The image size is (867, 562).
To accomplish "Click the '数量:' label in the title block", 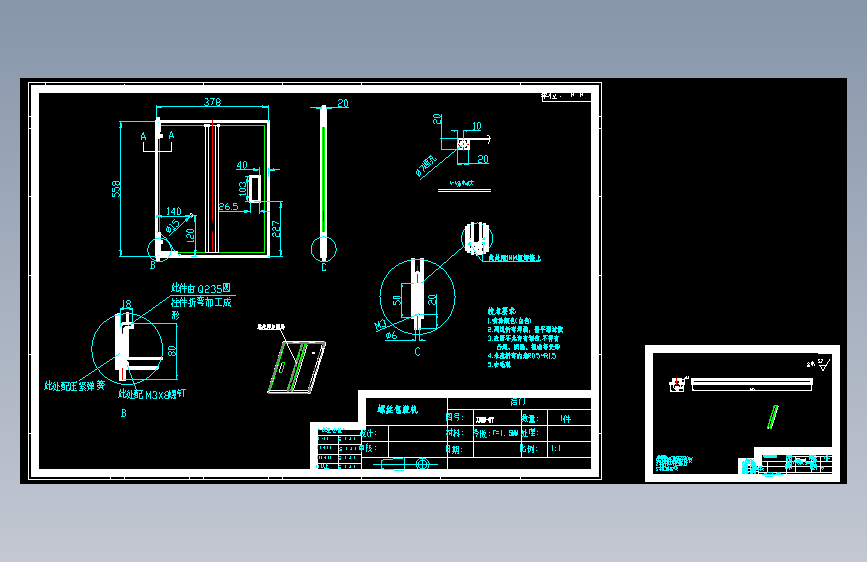I will tap(530, 418).
